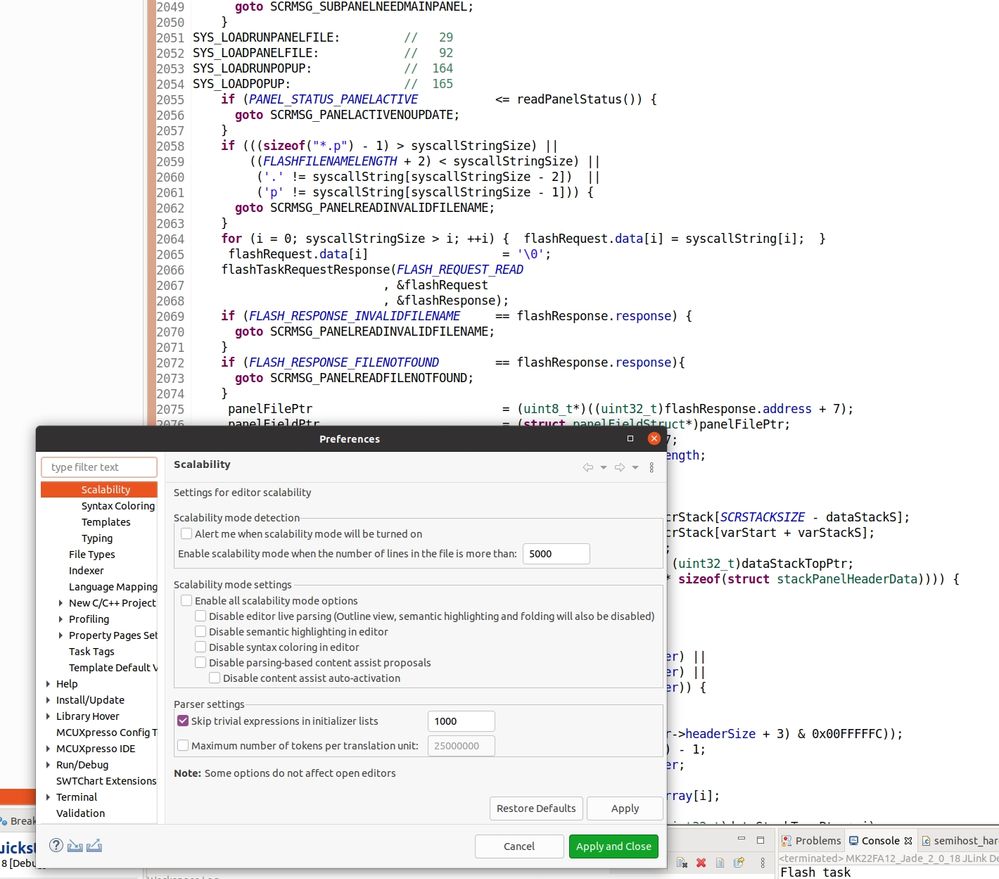
Task: Navigate back in Preferences page history
Action: pyautogui.click(x=587, y=468)
